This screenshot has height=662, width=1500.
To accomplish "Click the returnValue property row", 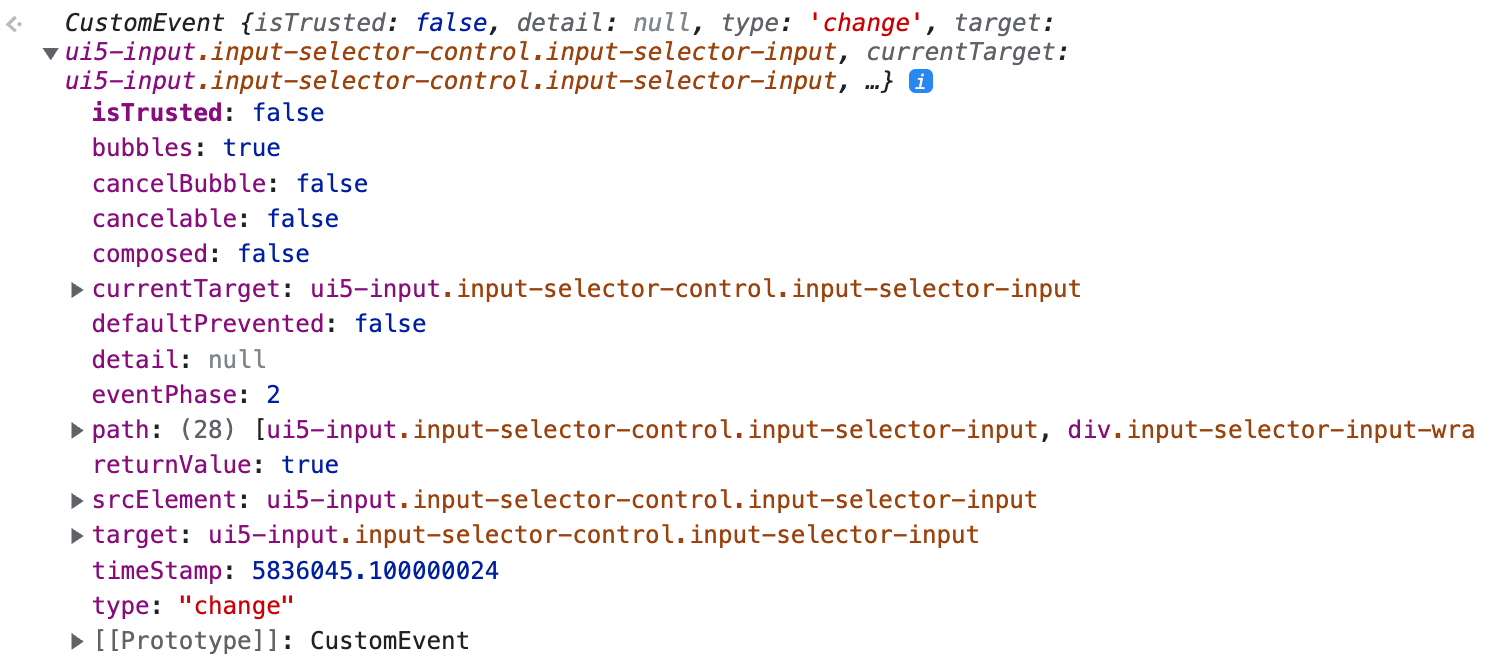I will [x=200, y=464].
